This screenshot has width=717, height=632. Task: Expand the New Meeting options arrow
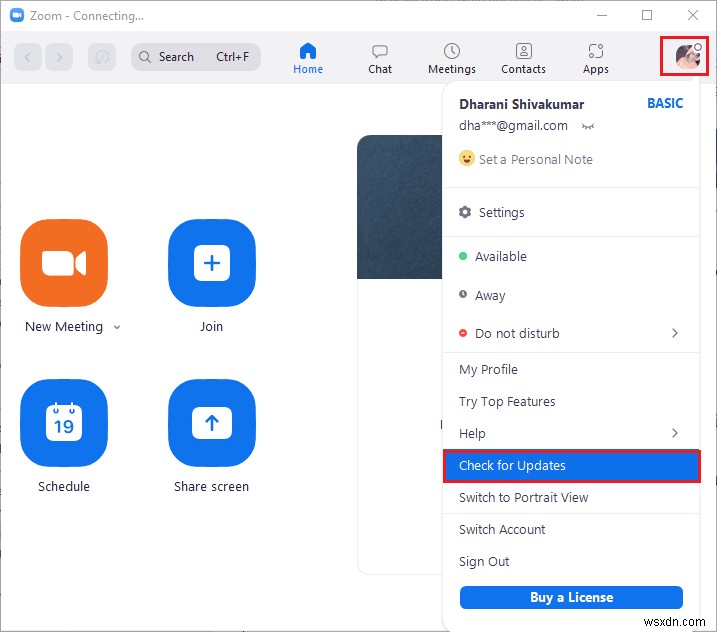[117, 327]
